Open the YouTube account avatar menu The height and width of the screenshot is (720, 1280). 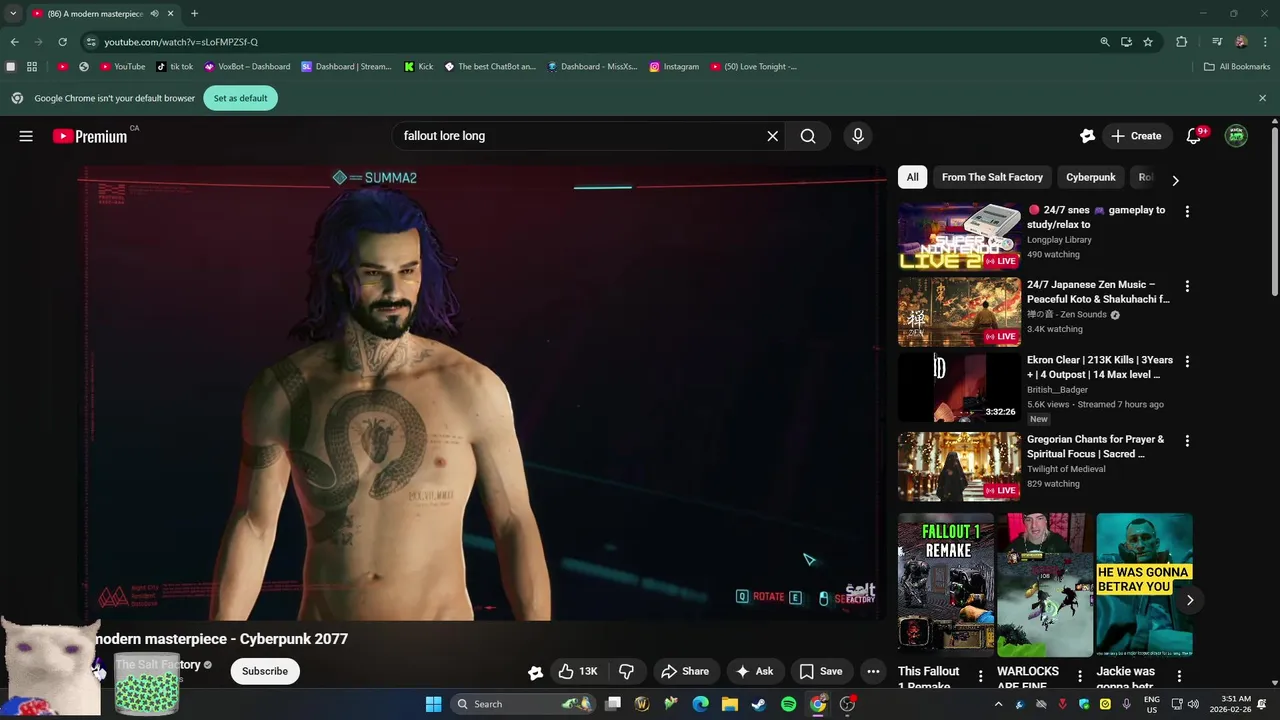1236,136
